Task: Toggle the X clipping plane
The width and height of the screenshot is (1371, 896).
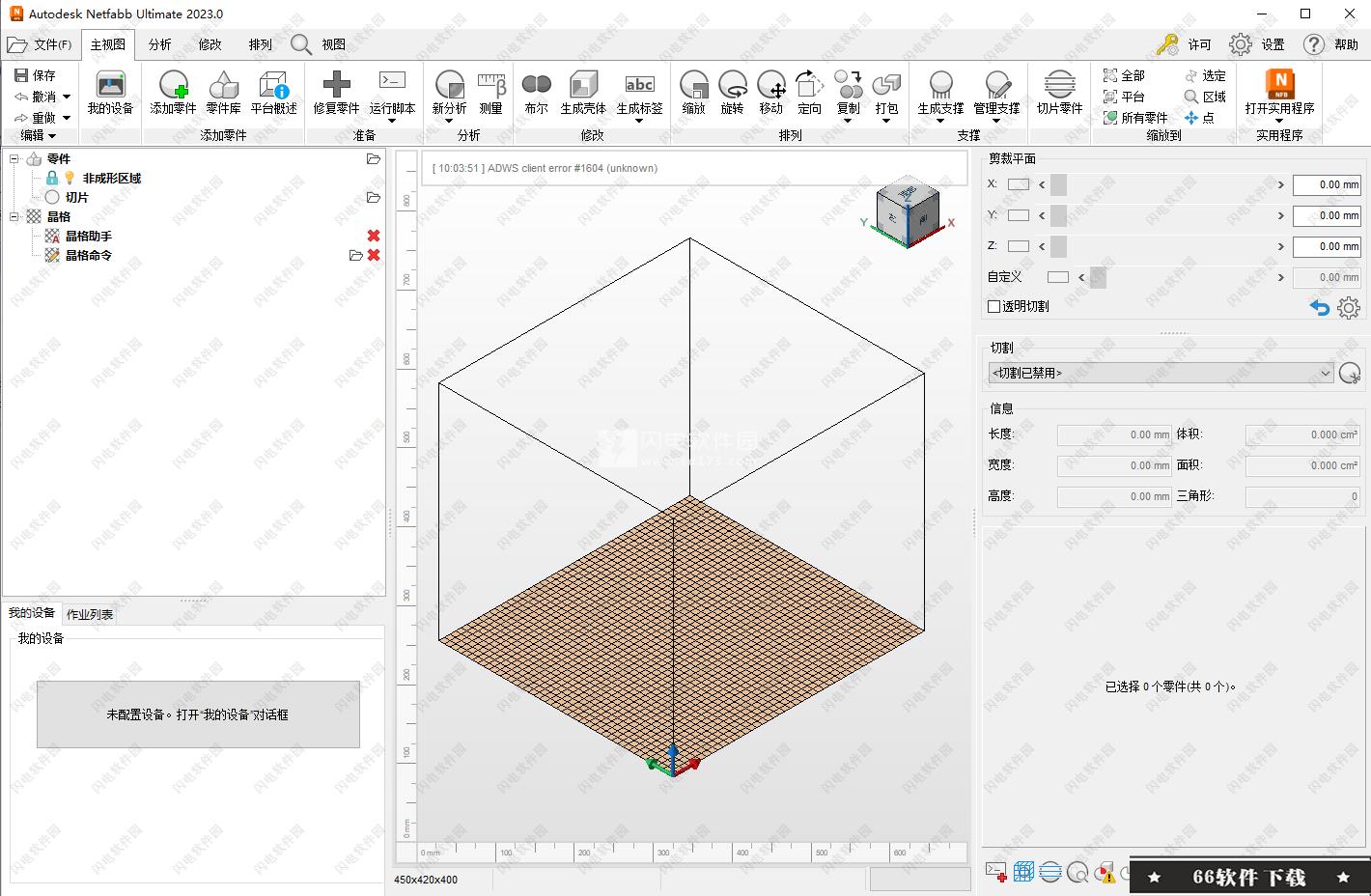Action: [1019, 184]
